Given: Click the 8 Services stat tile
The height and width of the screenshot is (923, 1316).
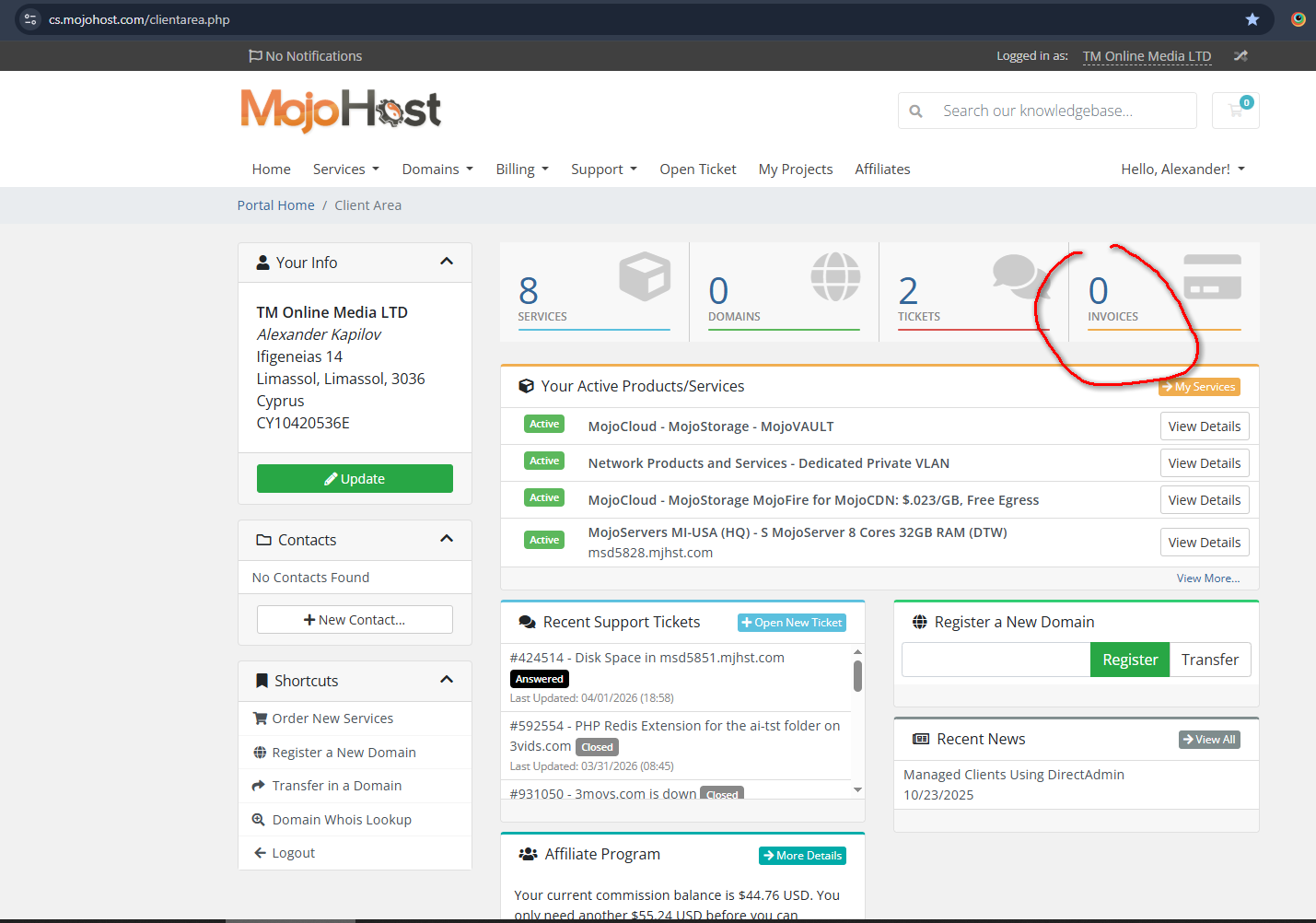Looking at the screenshot, I should [x=595, y=292].
